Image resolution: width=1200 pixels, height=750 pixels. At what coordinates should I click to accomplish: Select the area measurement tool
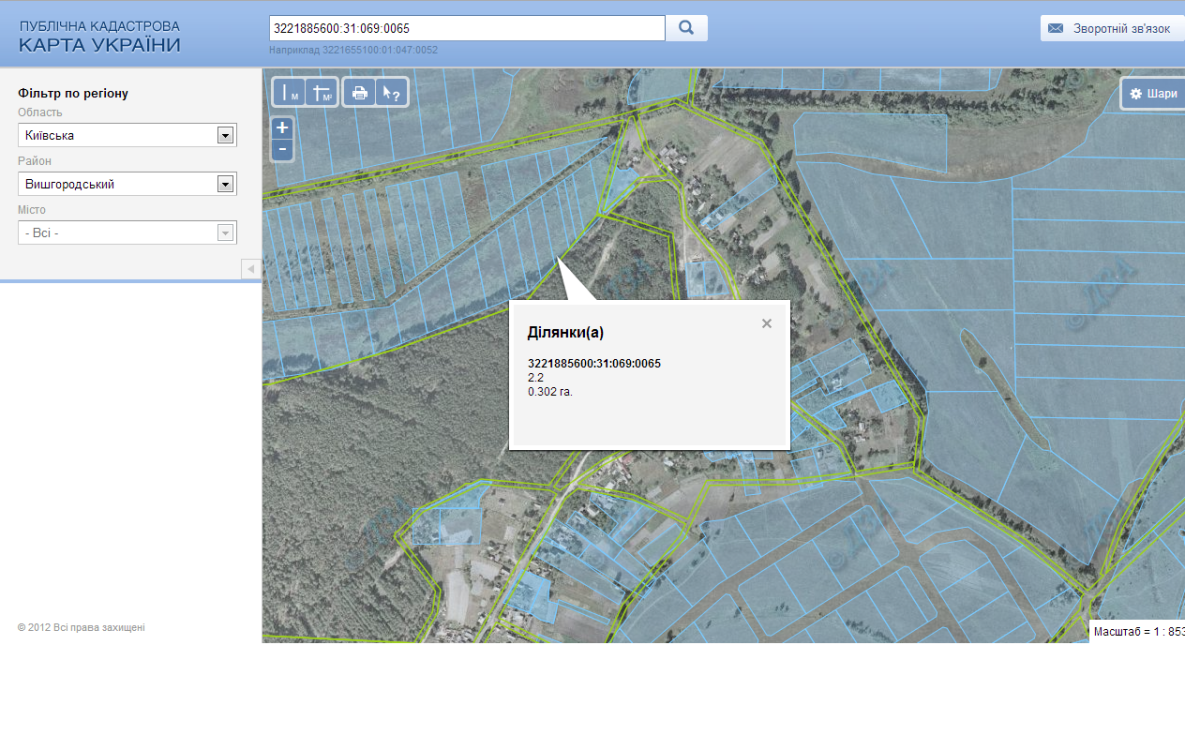(x=323, y=93)
